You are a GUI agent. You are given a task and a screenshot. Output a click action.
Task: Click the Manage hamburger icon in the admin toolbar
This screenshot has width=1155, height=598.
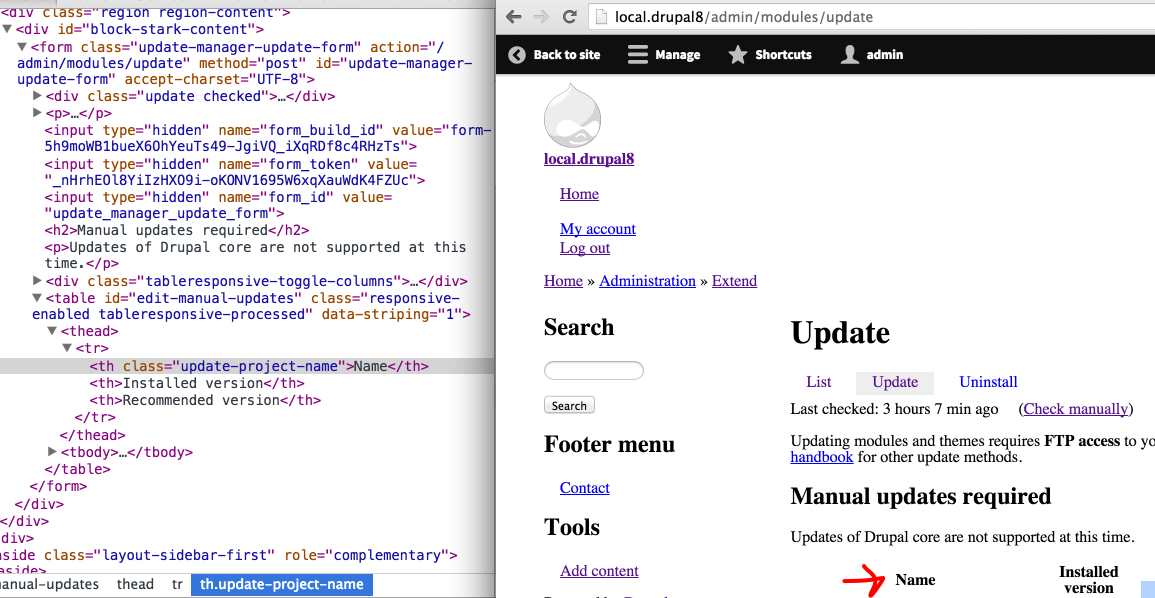coord(637,55)
